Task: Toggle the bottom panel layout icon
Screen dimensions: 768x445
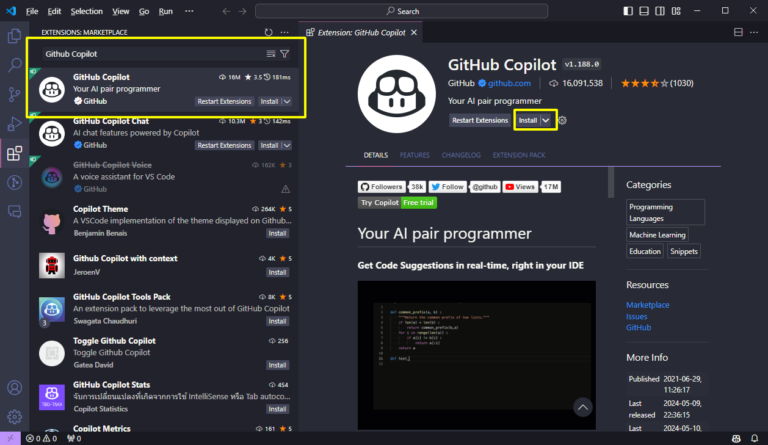Action: (x=644, y=11)
